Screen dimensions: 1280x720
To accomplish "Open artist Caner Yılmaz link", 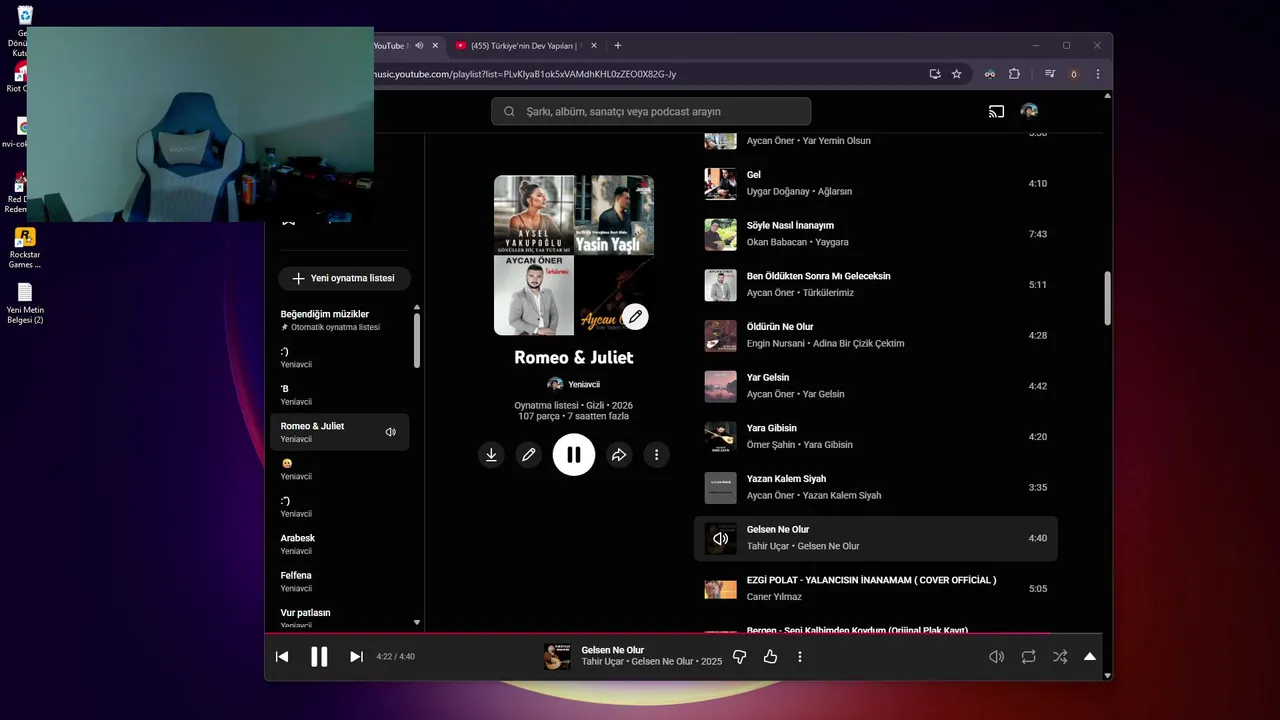I will pyautogui.click(x=774, y=597).
